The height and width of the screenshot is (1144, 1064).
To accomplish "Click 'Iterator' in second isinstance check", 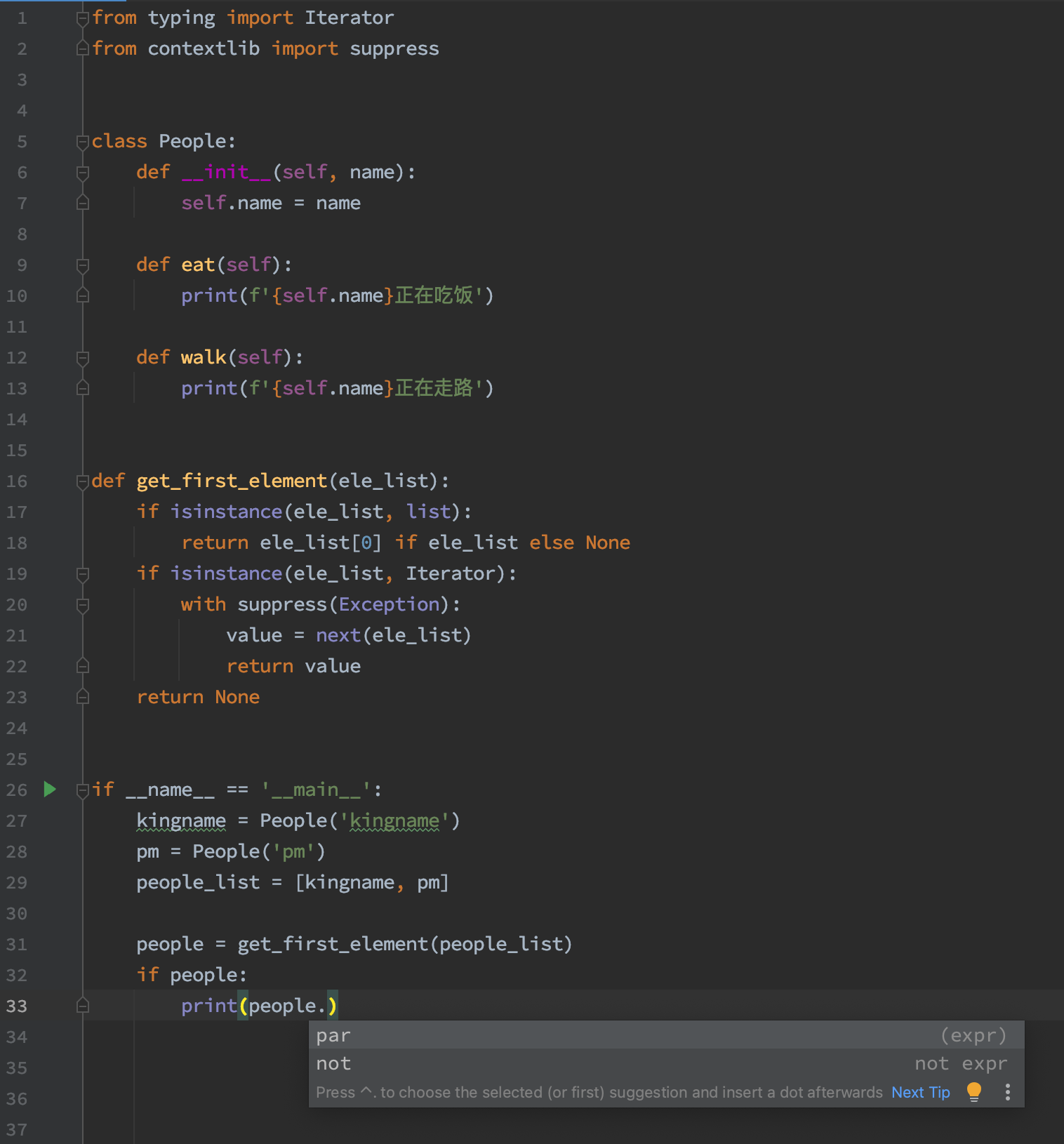I will 451,573.
